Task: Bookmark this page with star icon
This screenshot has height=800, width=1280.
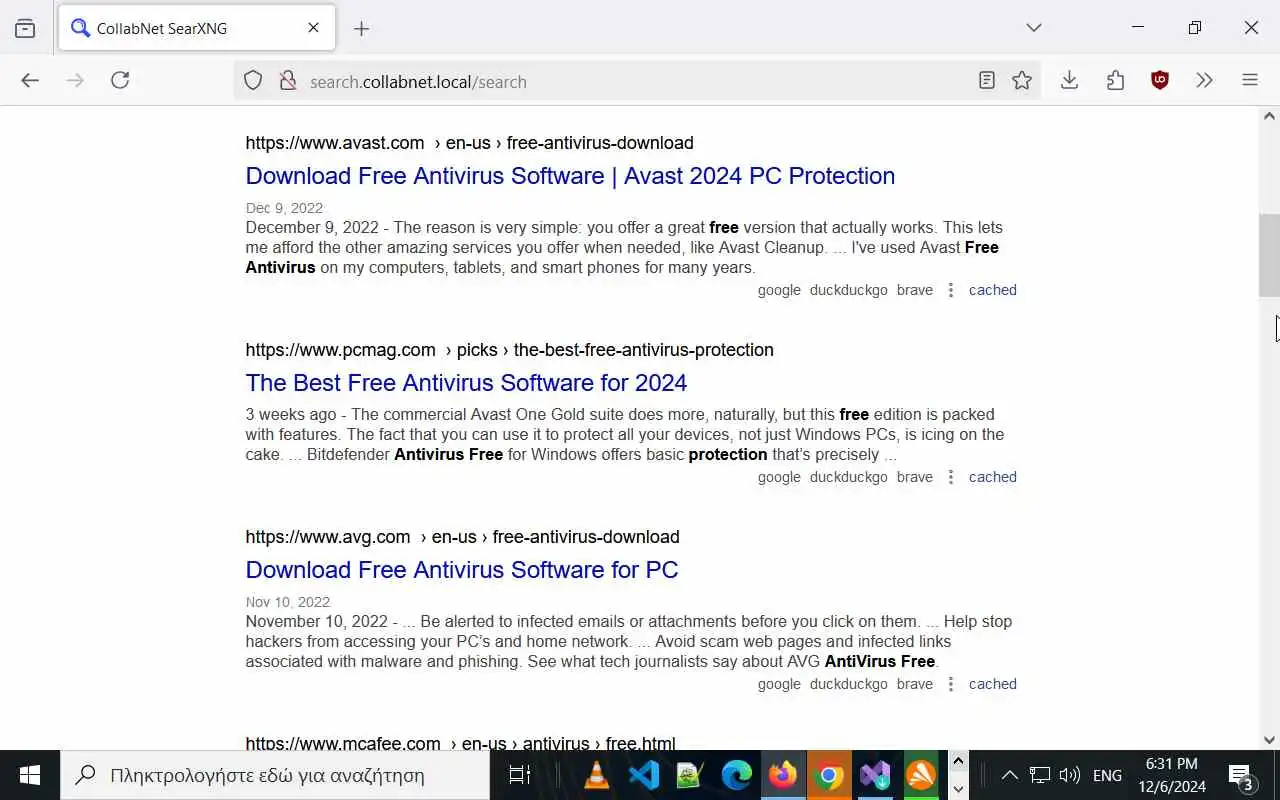Action: (1022, 81)
